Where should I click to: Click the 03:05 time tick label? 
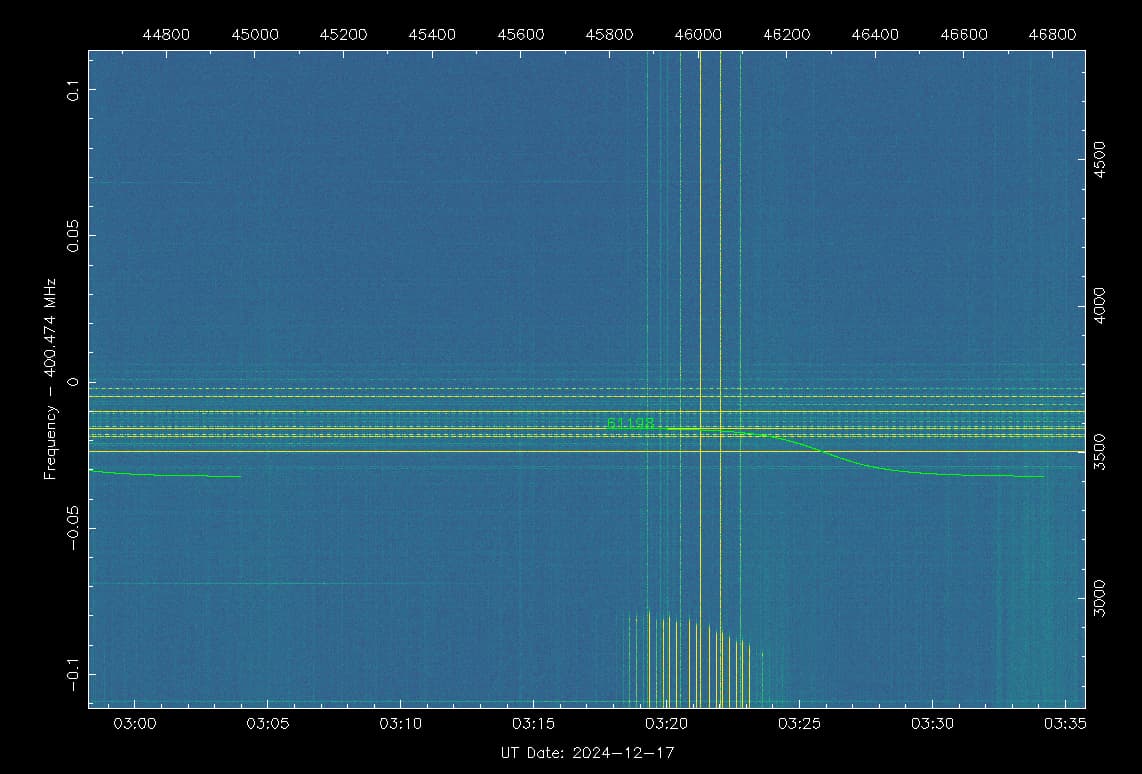pos(267,724)
